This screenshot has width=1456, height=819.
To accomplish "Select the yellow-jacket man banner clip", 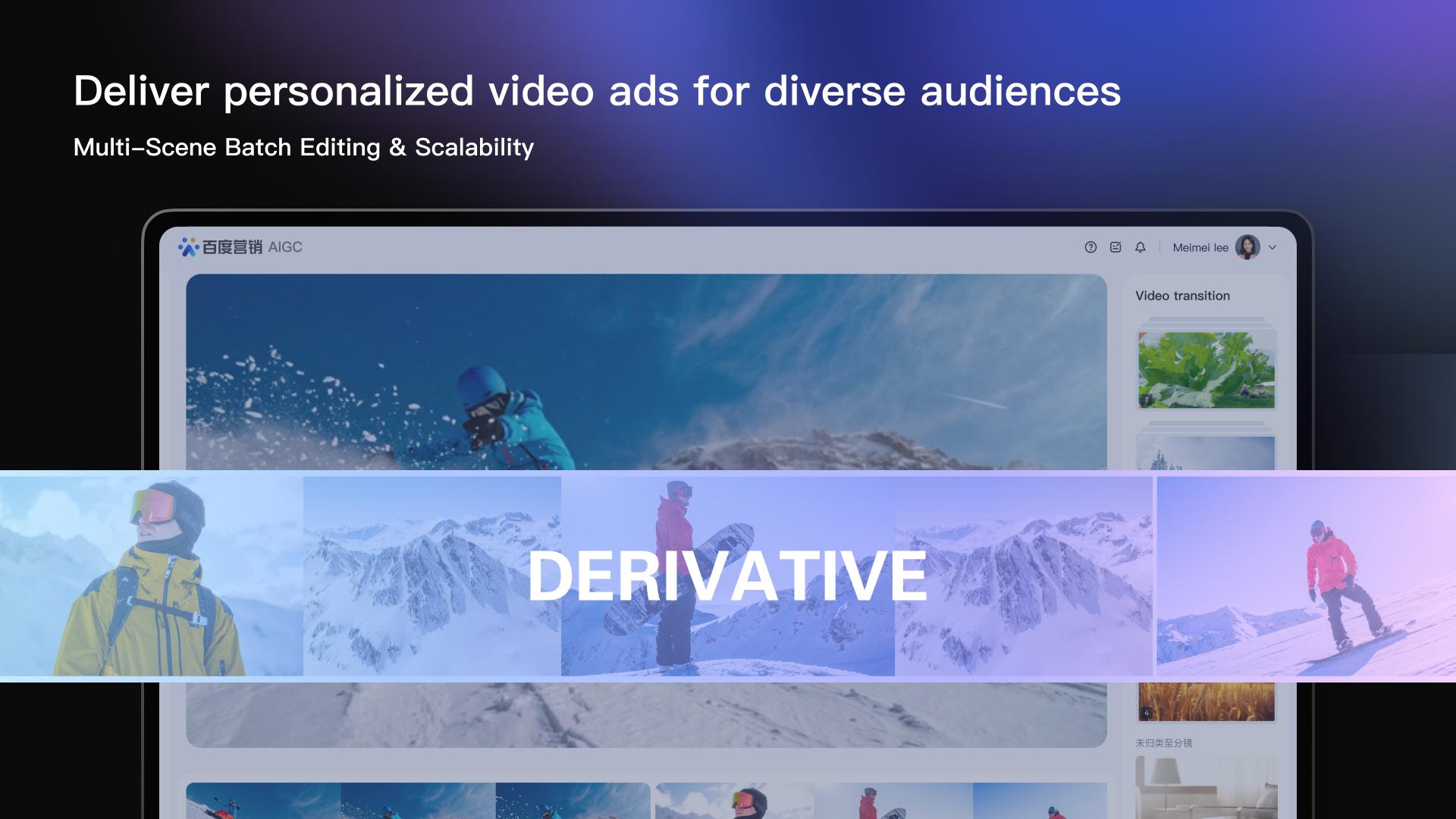I will coord(152,576).
